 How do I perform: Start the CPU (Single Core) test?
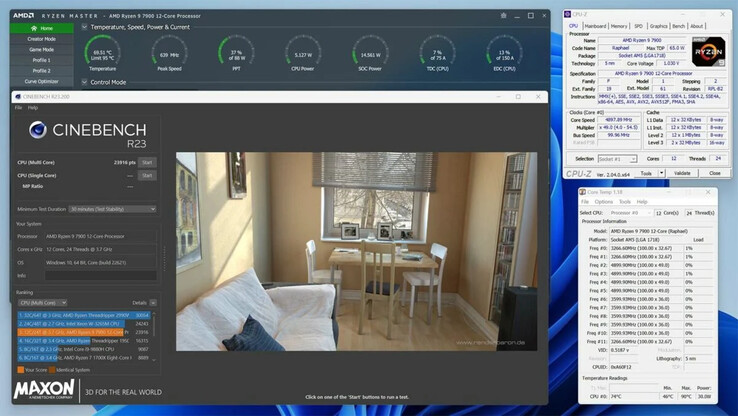point(147,175)
